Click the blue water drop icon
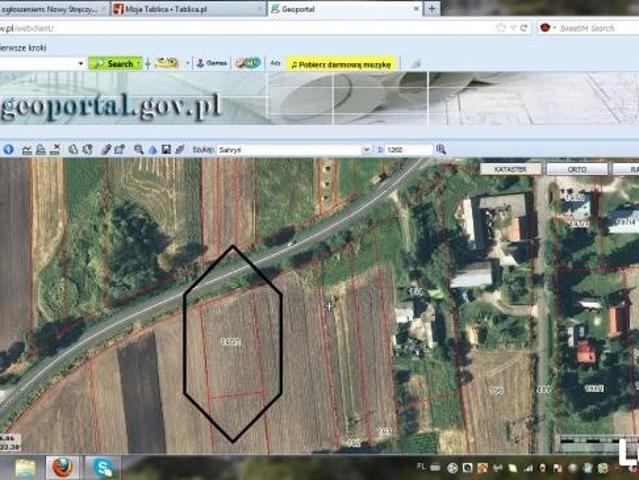Screen dimensions: 639x480 click(x=153, y=150)
